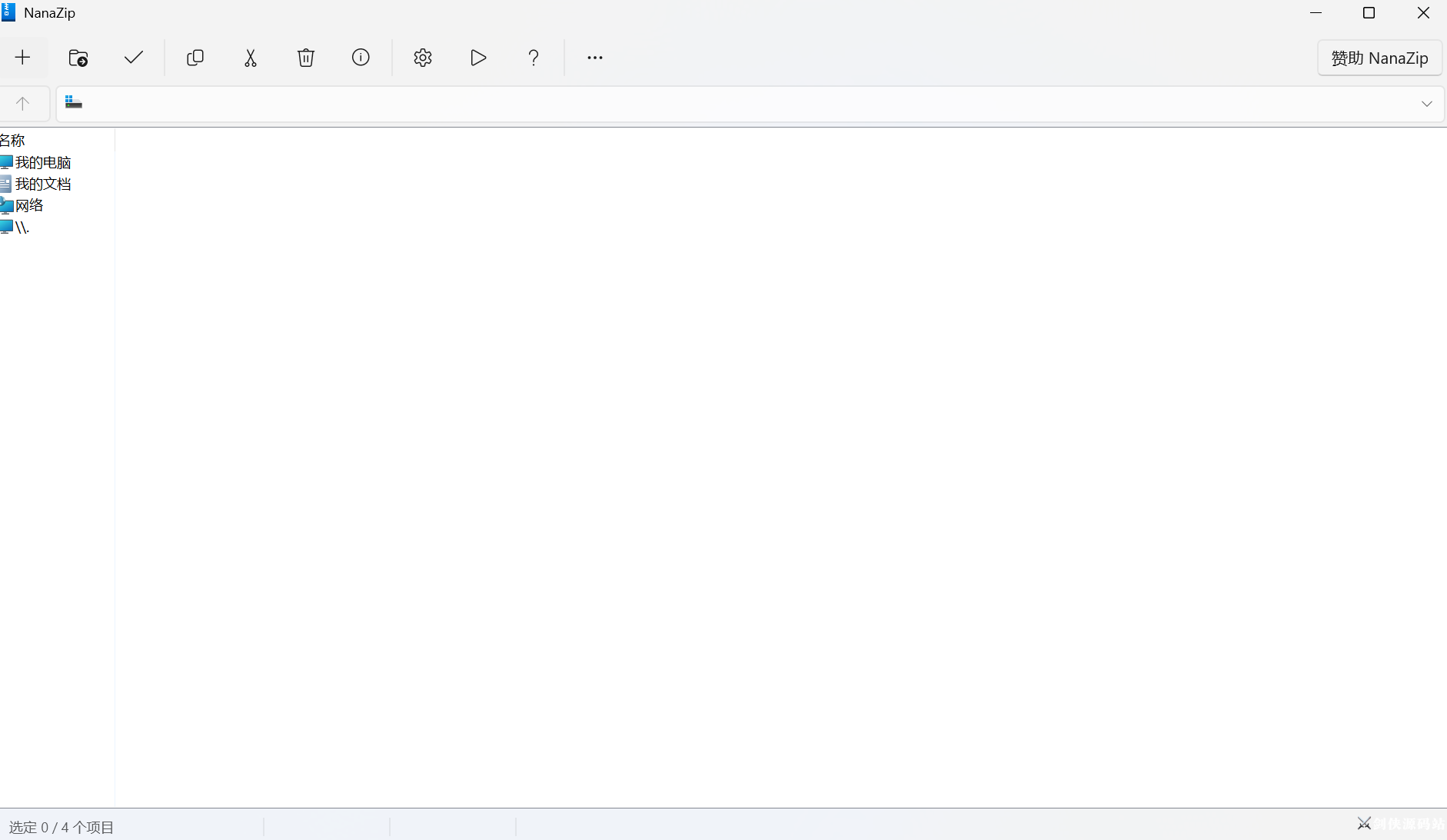Click the Move (scissors) icon
Viewport: 1447px width, 840px height.
click(251, 58)
